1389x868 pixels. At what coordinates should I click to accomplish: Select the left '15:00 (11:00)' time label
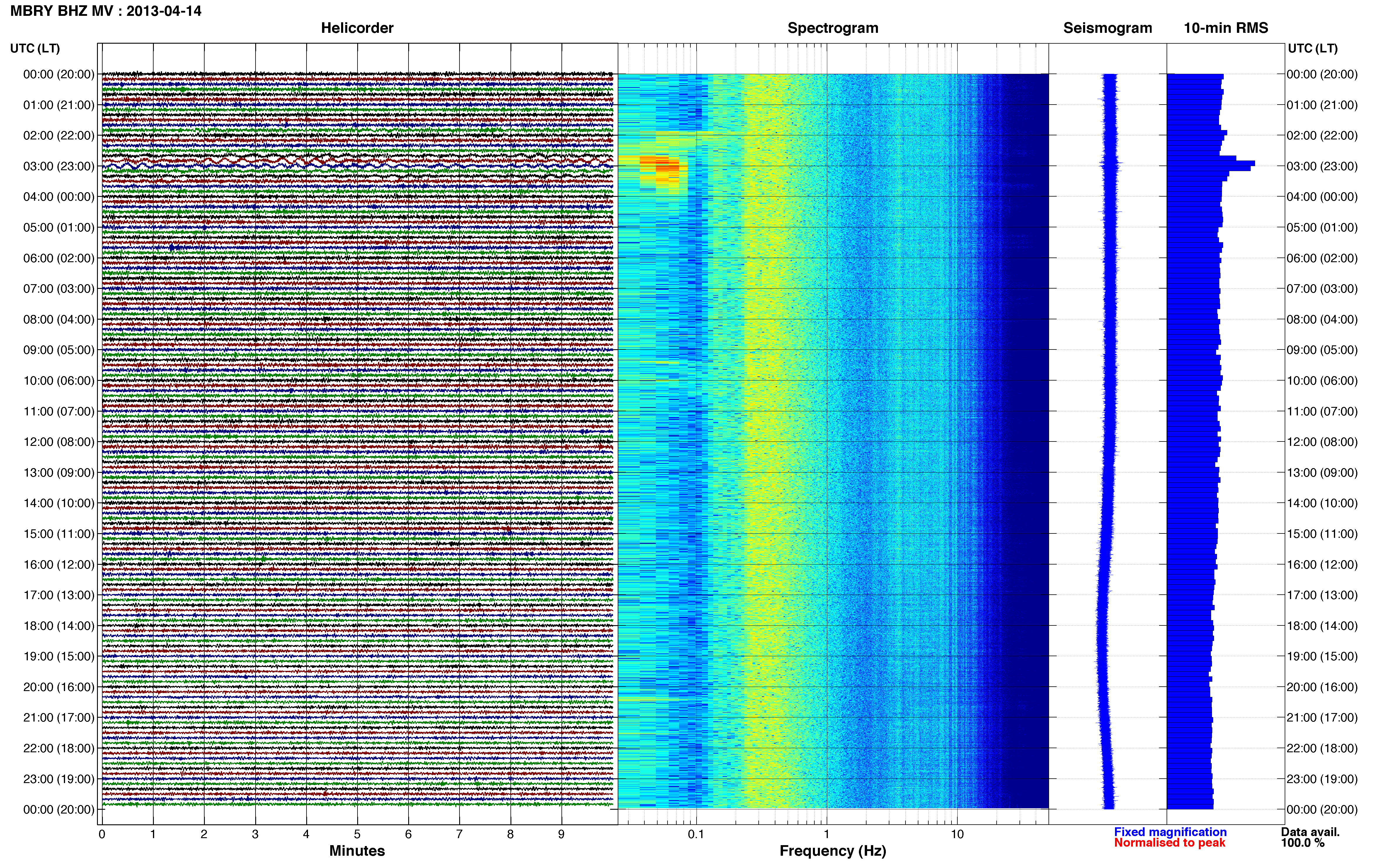pos(59,534)
